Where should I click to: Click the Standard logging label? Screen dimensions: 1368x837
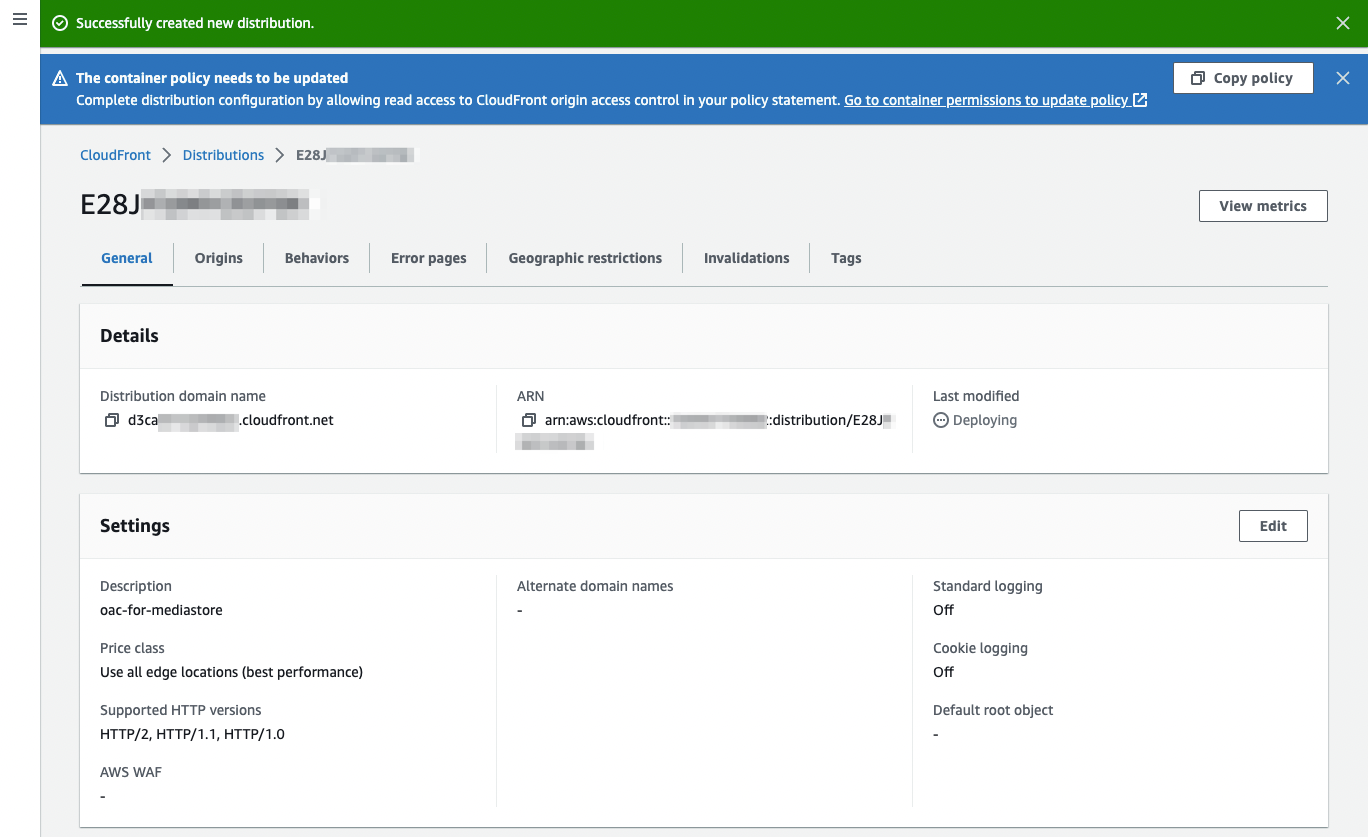[x=988, y=586]
